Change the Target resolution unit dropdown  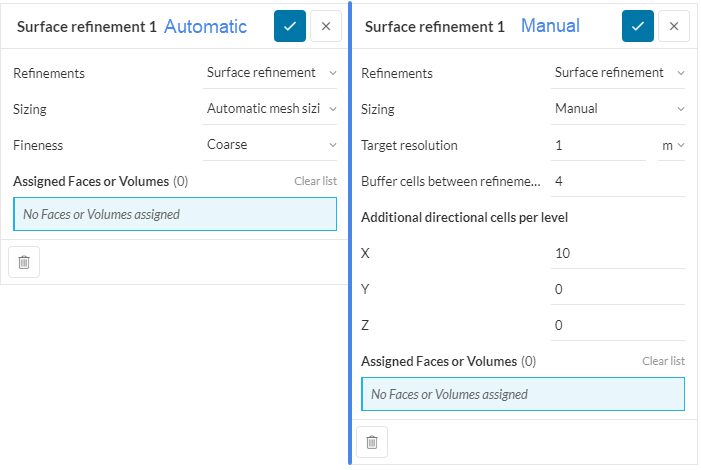click(x=672, y=145)
